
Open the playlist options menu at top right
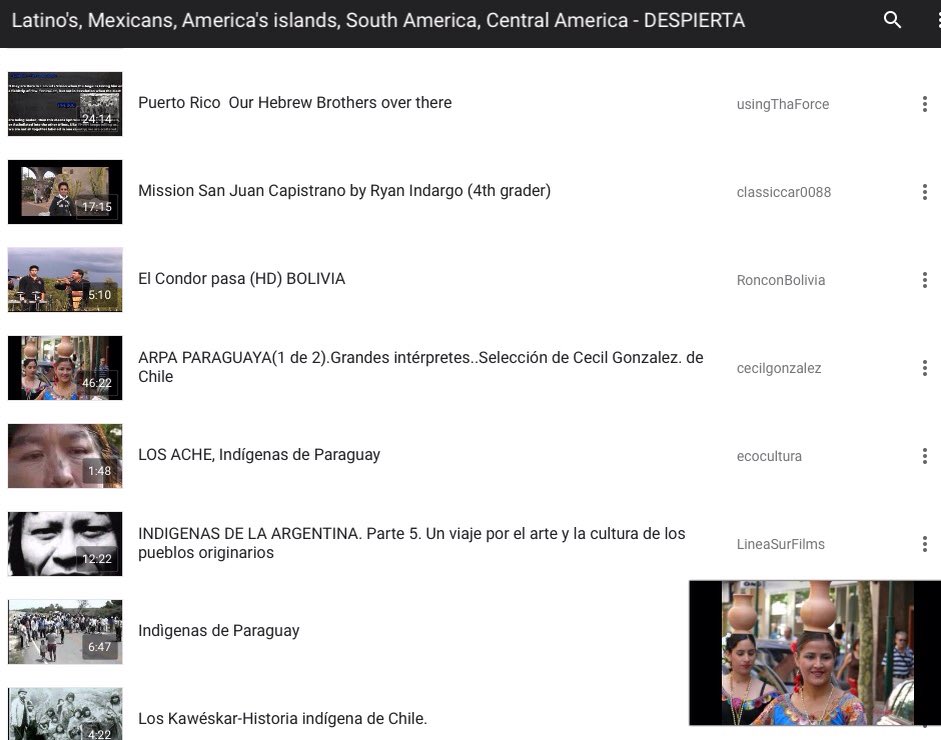click(x=936, y=20)
